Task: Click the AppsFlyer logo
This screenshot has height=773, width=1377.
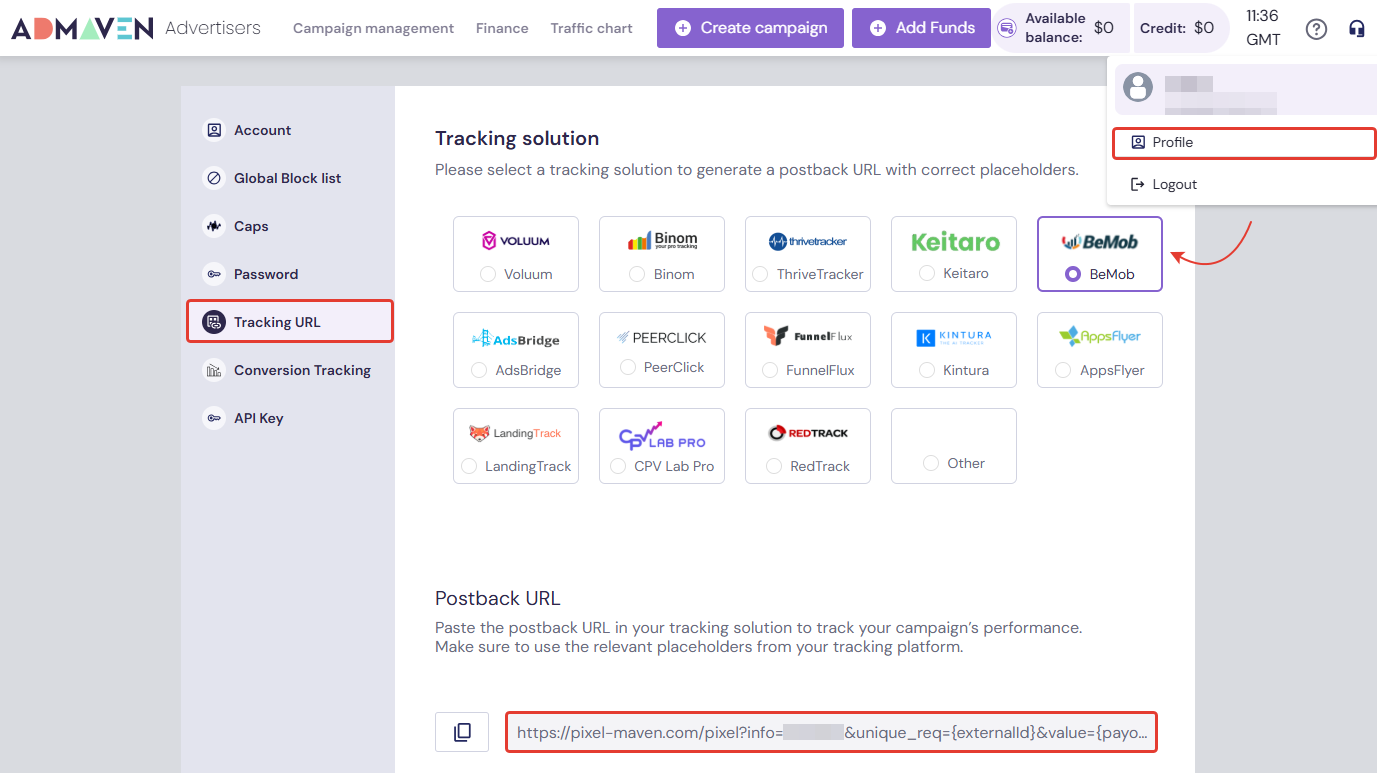Action: click(x=1100, y=336)
